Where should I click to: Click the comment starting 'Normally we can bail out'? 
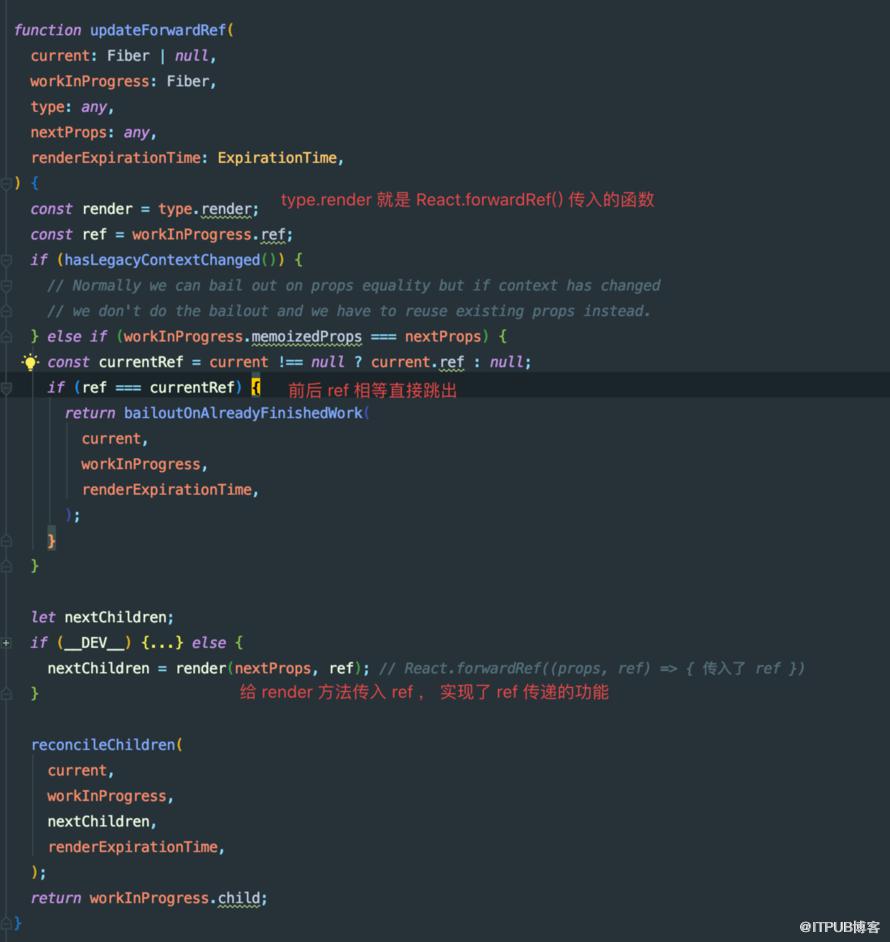[x=353, y=285]
